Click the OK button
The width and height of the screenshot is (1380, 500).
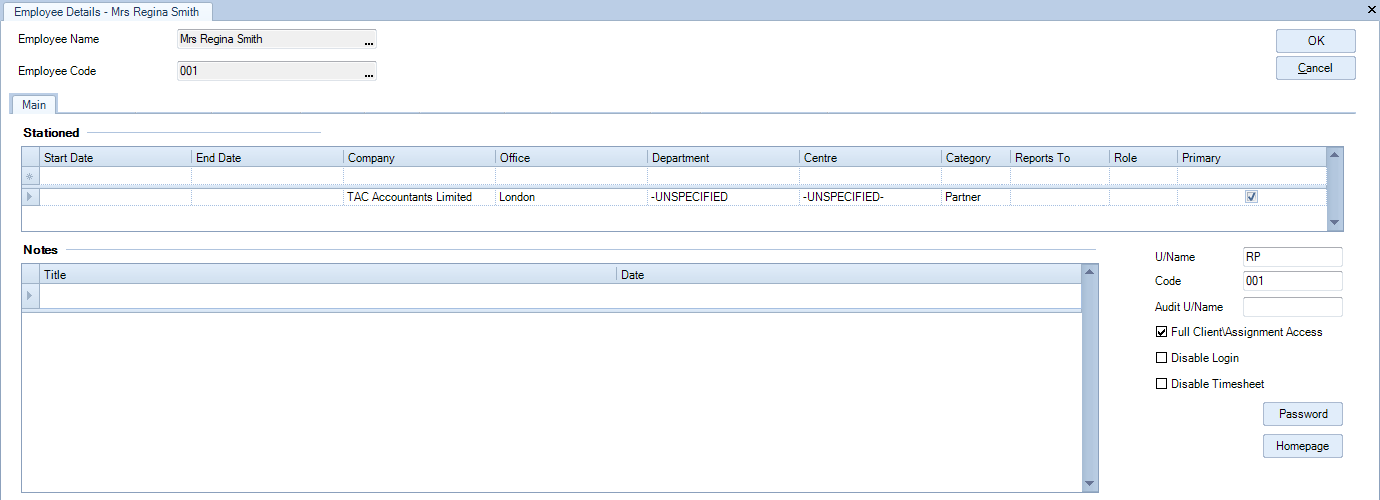pyautogui.click(x=1315, y=41)
